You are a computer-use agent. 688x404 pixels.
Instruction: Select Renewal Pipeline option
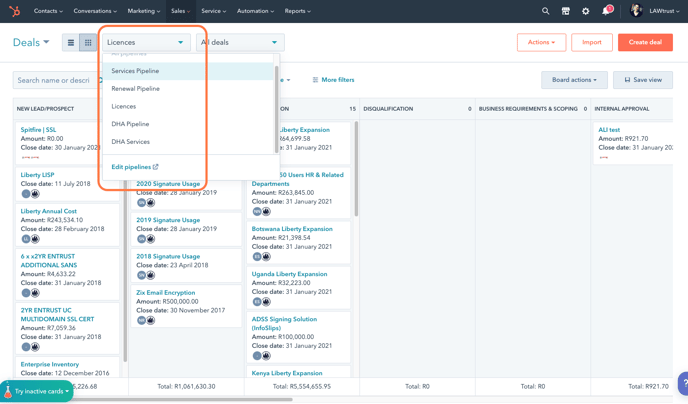[x=188, y=89]
